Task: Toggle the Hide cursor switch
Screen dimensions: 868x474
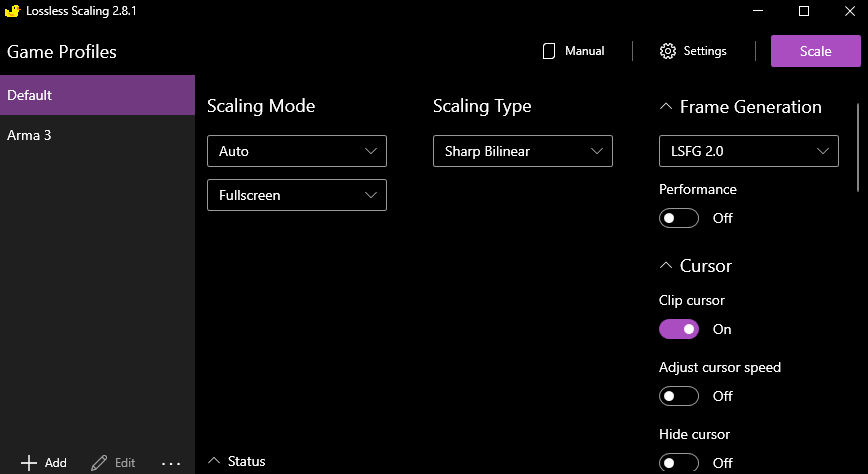Action: (x=679, y=463)
